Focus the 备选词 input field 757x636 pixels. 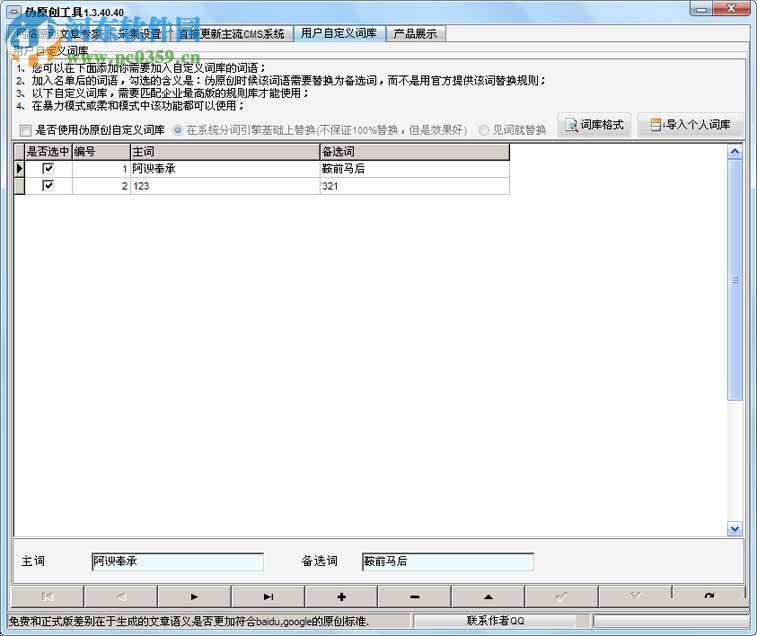click(x=448, y=561)
